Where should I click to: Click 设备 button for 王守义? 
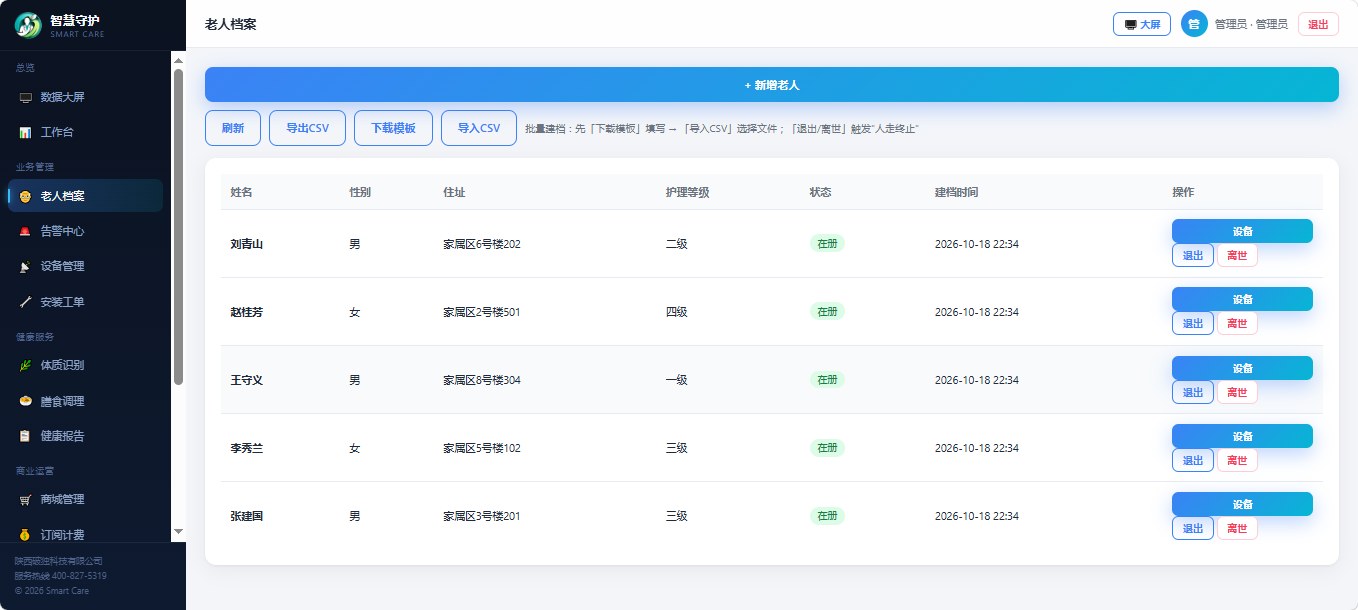point(1242,368)
